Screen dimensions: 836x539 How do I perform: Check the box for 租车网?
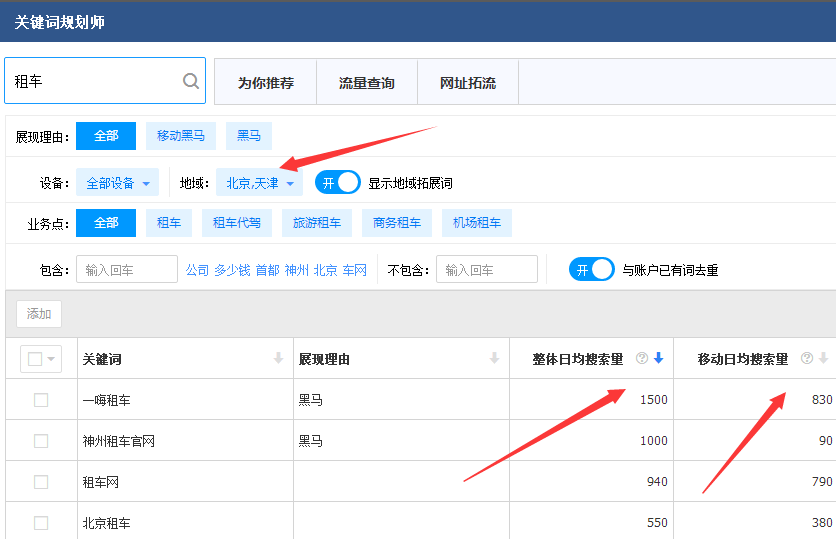(41, 482)
